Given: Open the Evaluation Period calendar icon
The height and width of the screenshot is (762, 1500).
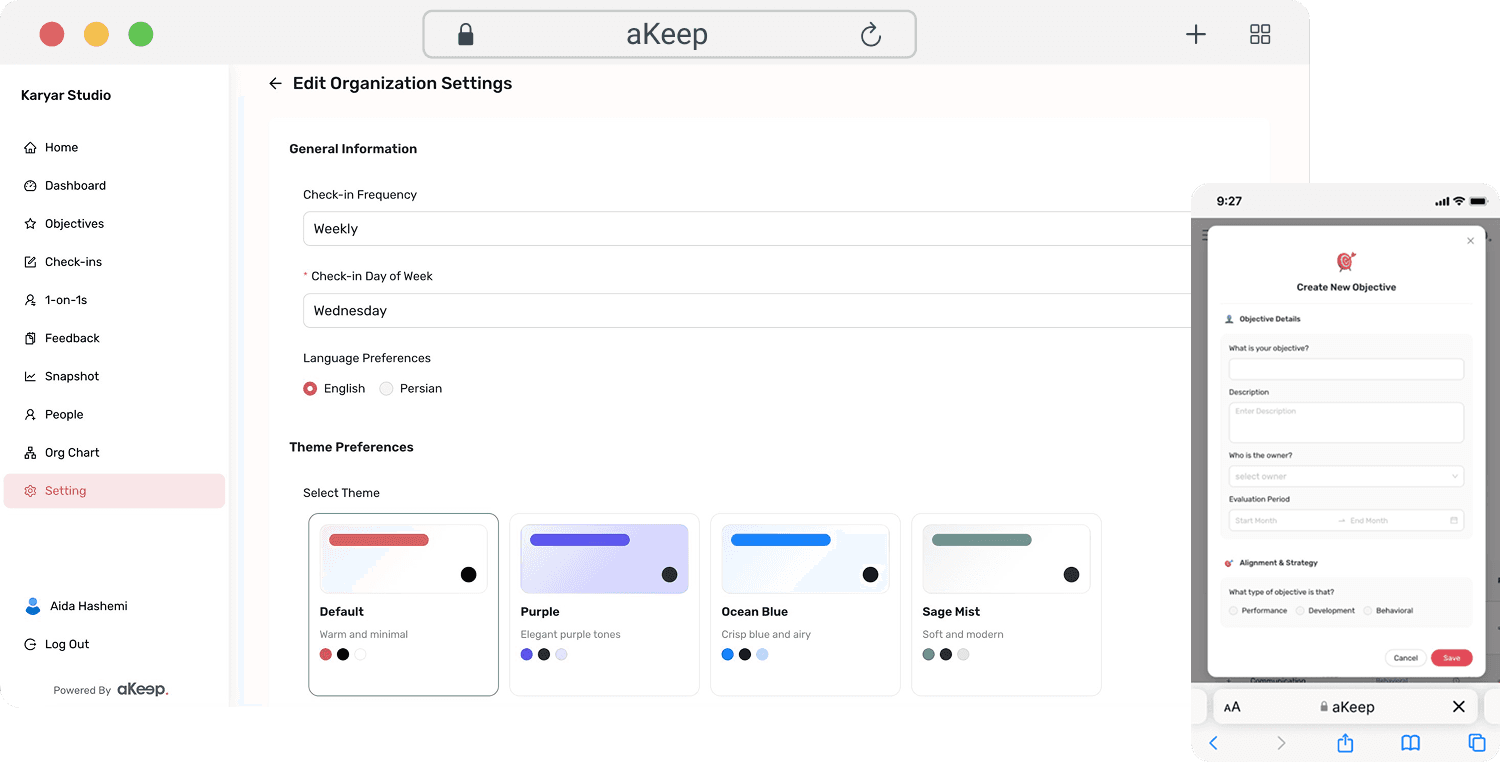Looking at the screenshot, I should click(1454, 521).
